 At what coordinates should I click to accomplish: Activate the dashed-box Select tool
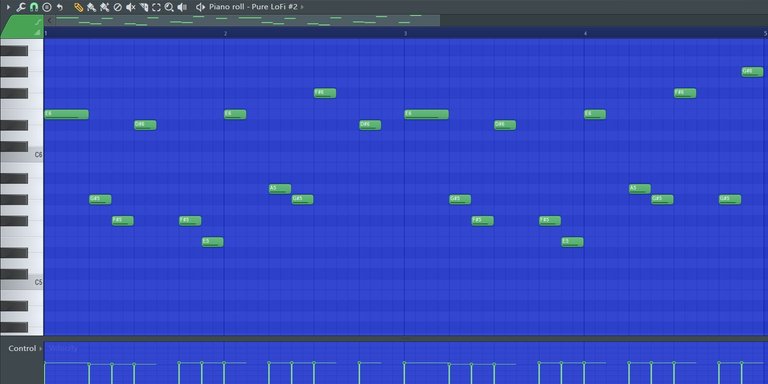tap(156, 7)
